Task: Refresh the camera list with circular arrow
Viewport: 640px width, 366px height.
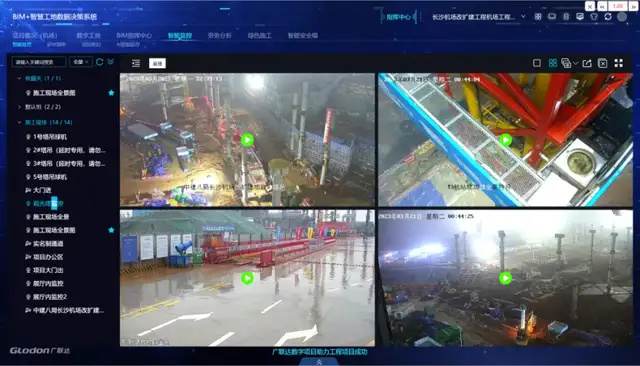Action: coord(99,62)
